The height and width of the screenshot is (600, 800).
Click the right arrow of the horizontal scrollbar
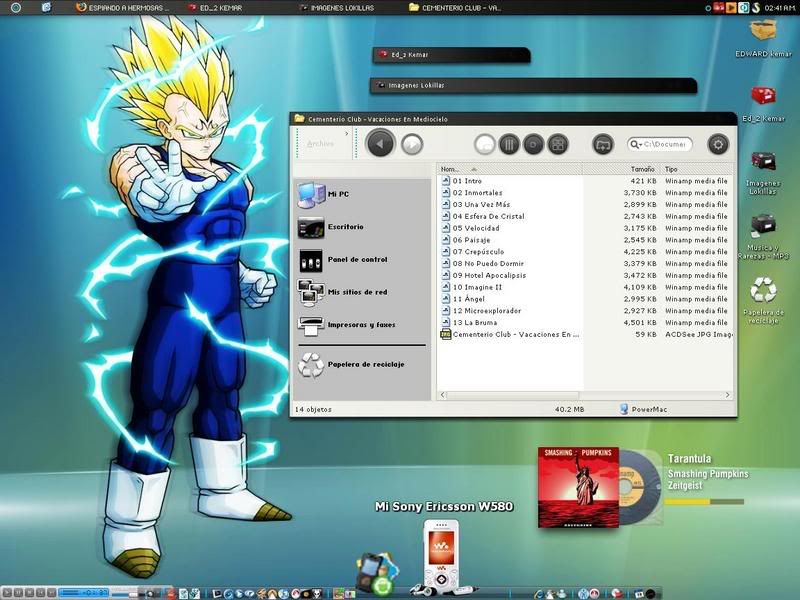click(x=728, y=395)
